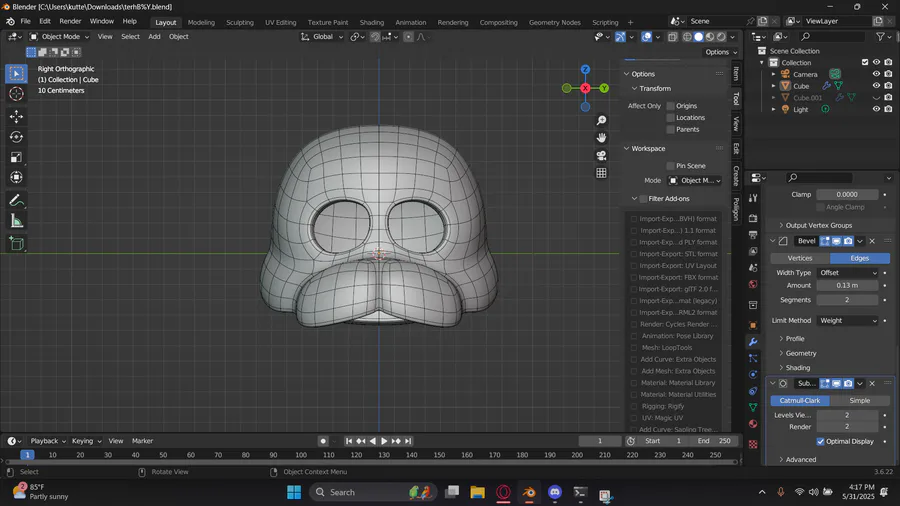
Task: Switch to the Shading workspace tab
Action: coord(371,22)
